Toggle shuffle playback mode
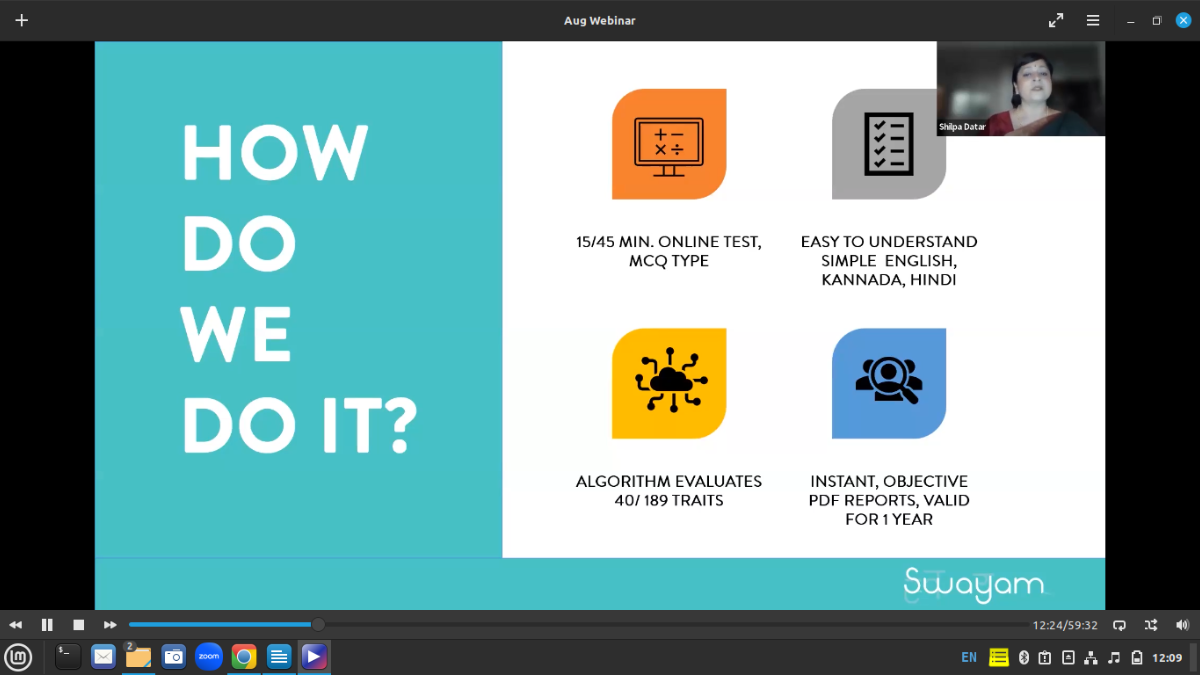 point(1151,625)
